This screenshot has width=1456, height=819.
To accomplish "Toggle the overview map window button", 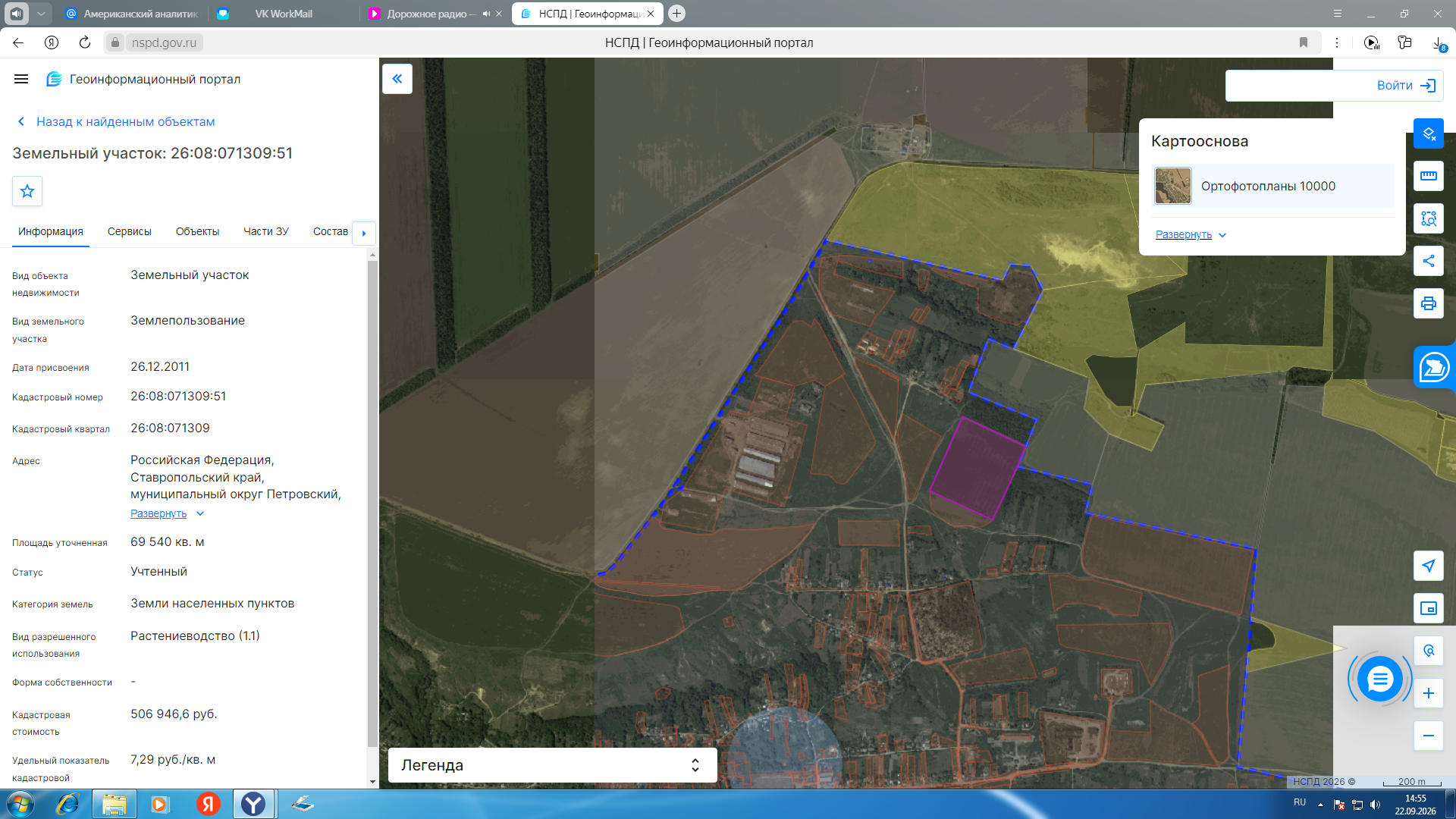I will (1429, 608).
